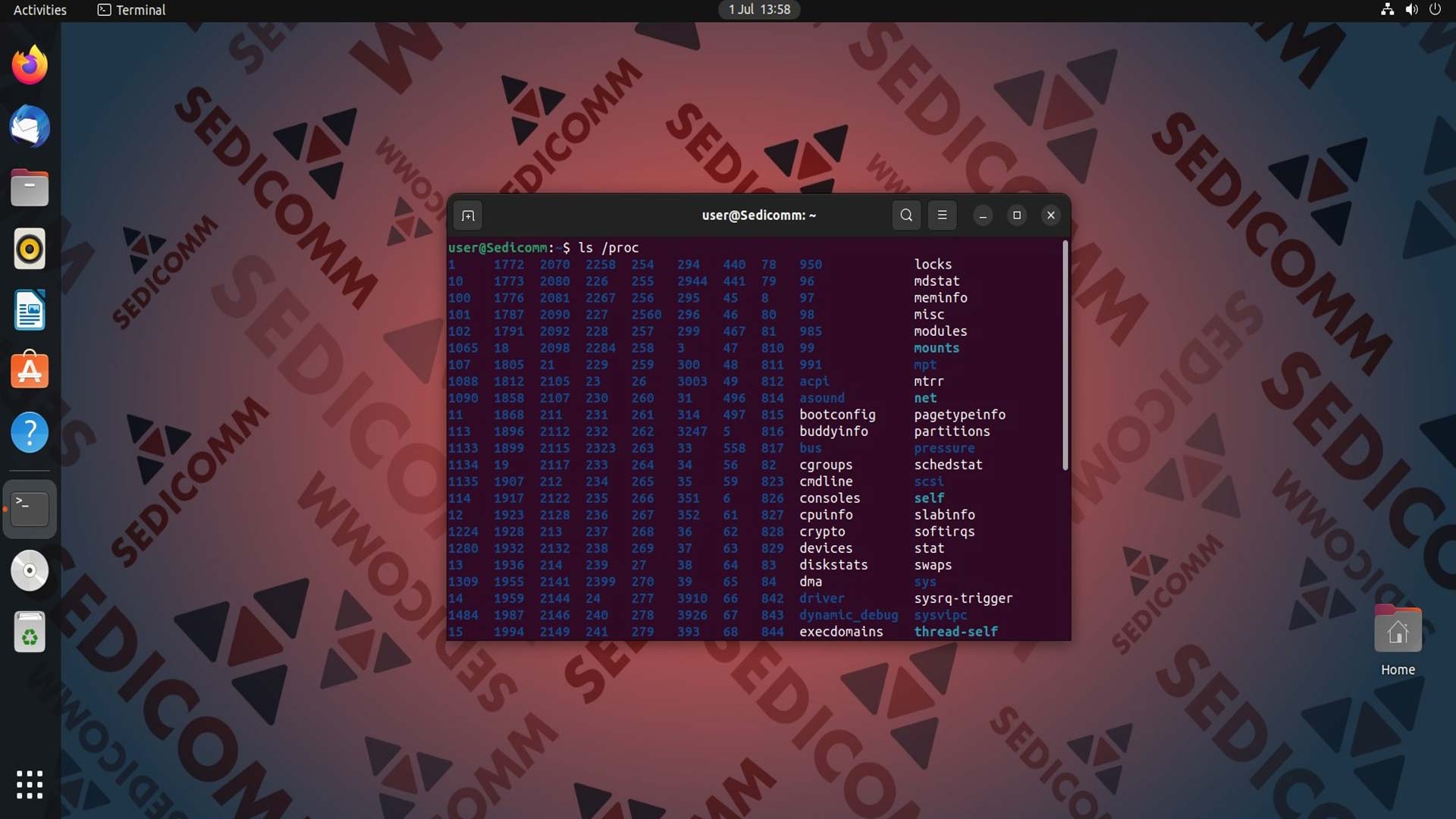This screenshot has height=819, width=1456.
Task: Click the terminal scrollbar
Action: point(1065,355)
